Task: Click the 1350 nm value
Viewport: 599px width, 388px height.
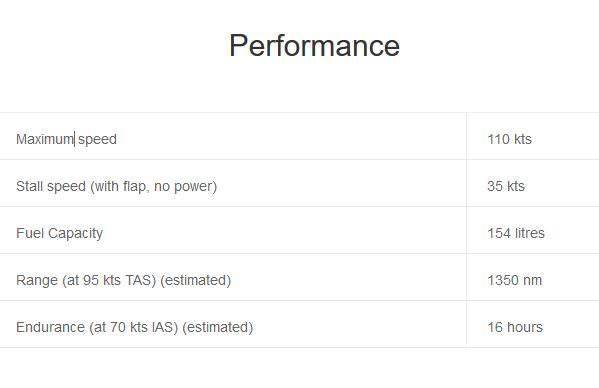Action: pos(515,280)
